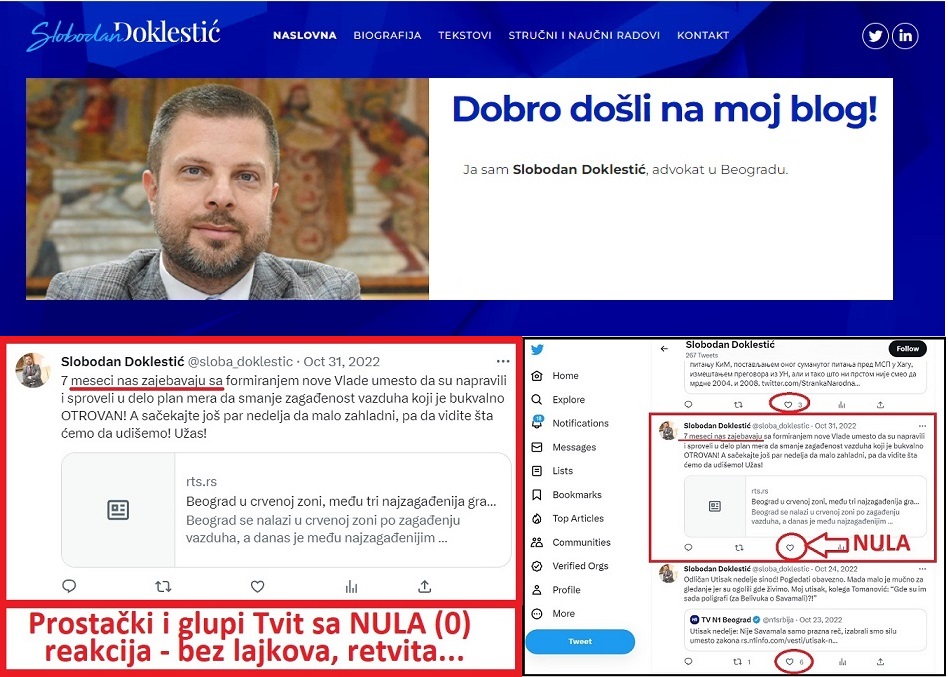This screenshot has height=677, width=948.
Task: Open the LinkedIn icon in the blog header
Action: point(905,36)
